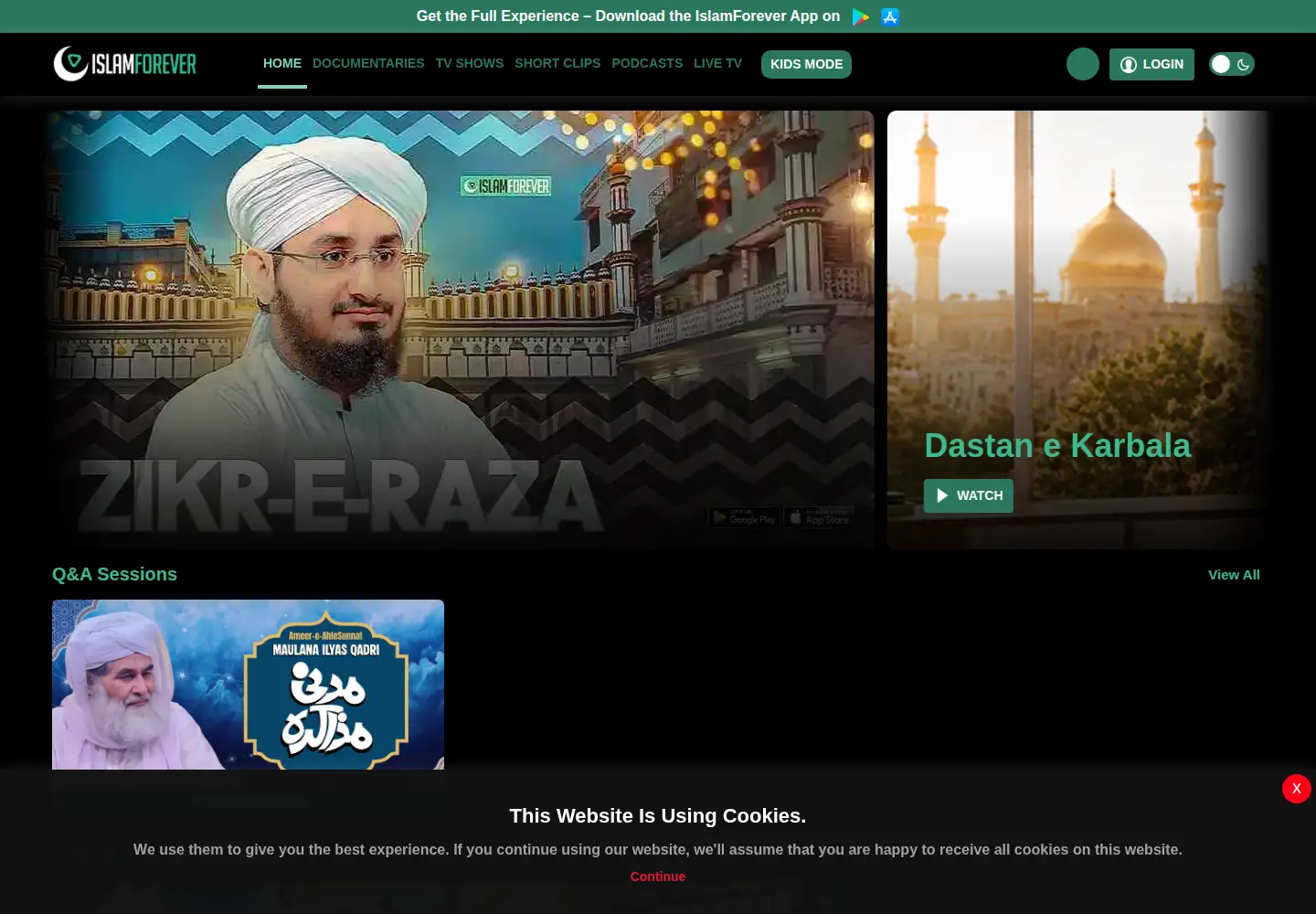The height and width of the screenshot is (914, 1316).
Task: Click the Q&A Sessions heading
Action: [114, 574]
